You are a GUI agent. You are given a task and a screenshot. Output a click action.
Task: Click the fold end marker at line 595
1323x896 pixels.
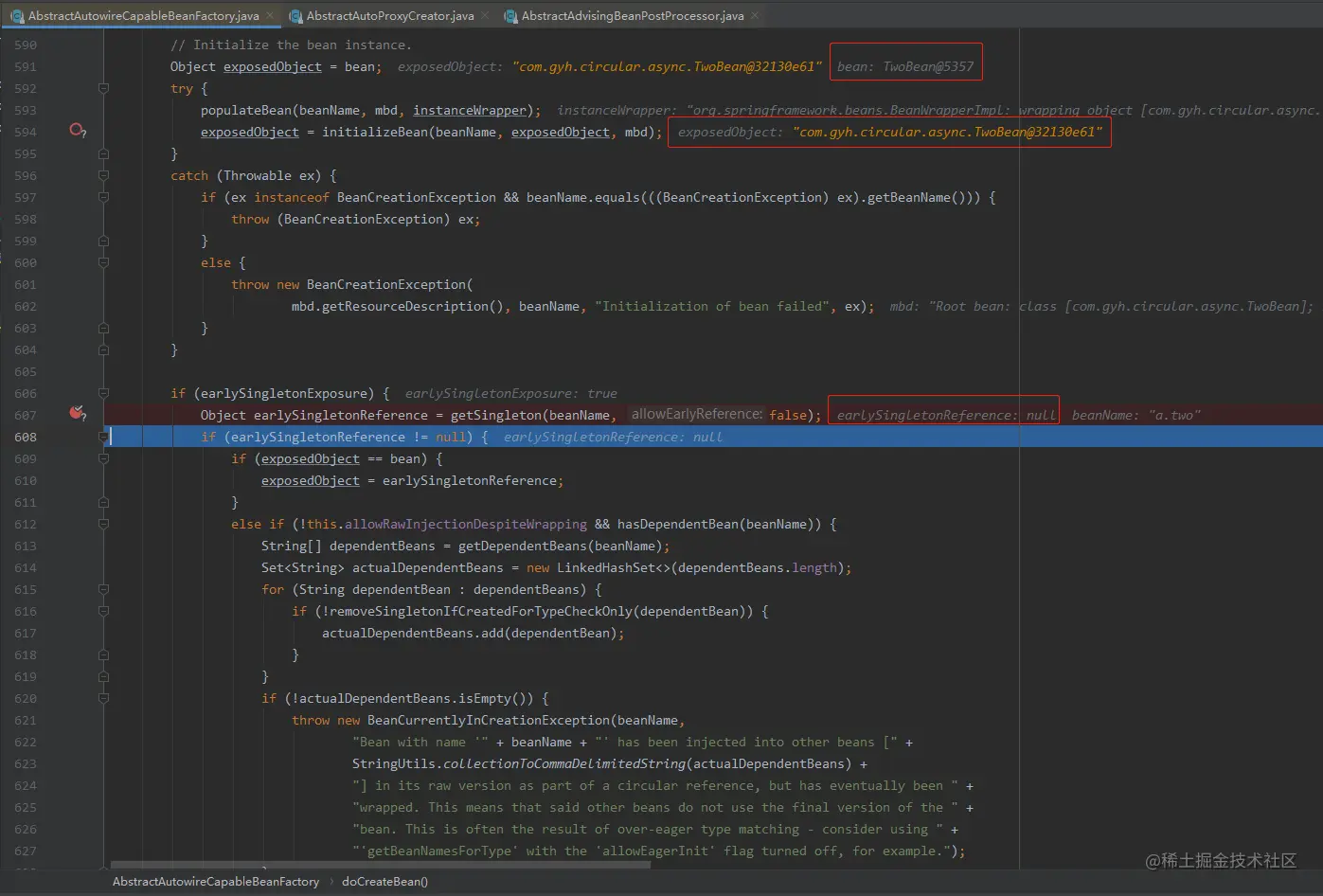104,153
